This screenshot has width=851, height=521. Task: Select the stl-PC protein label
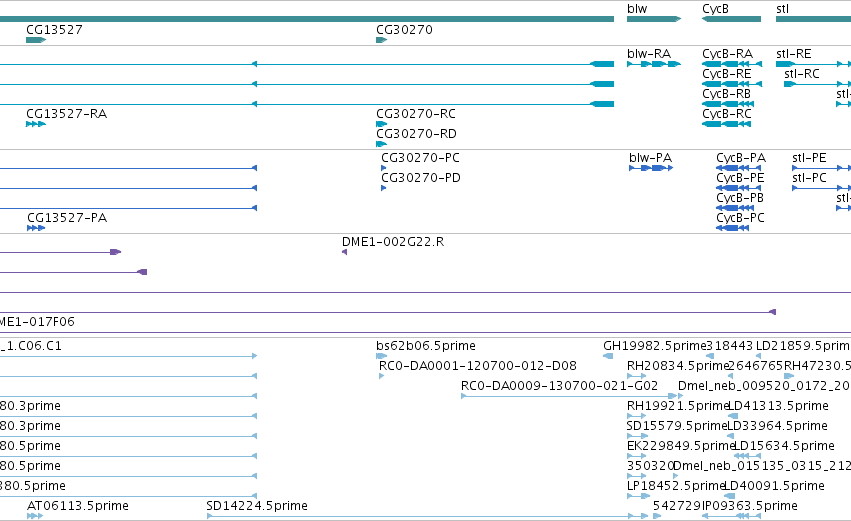(809, 178)
